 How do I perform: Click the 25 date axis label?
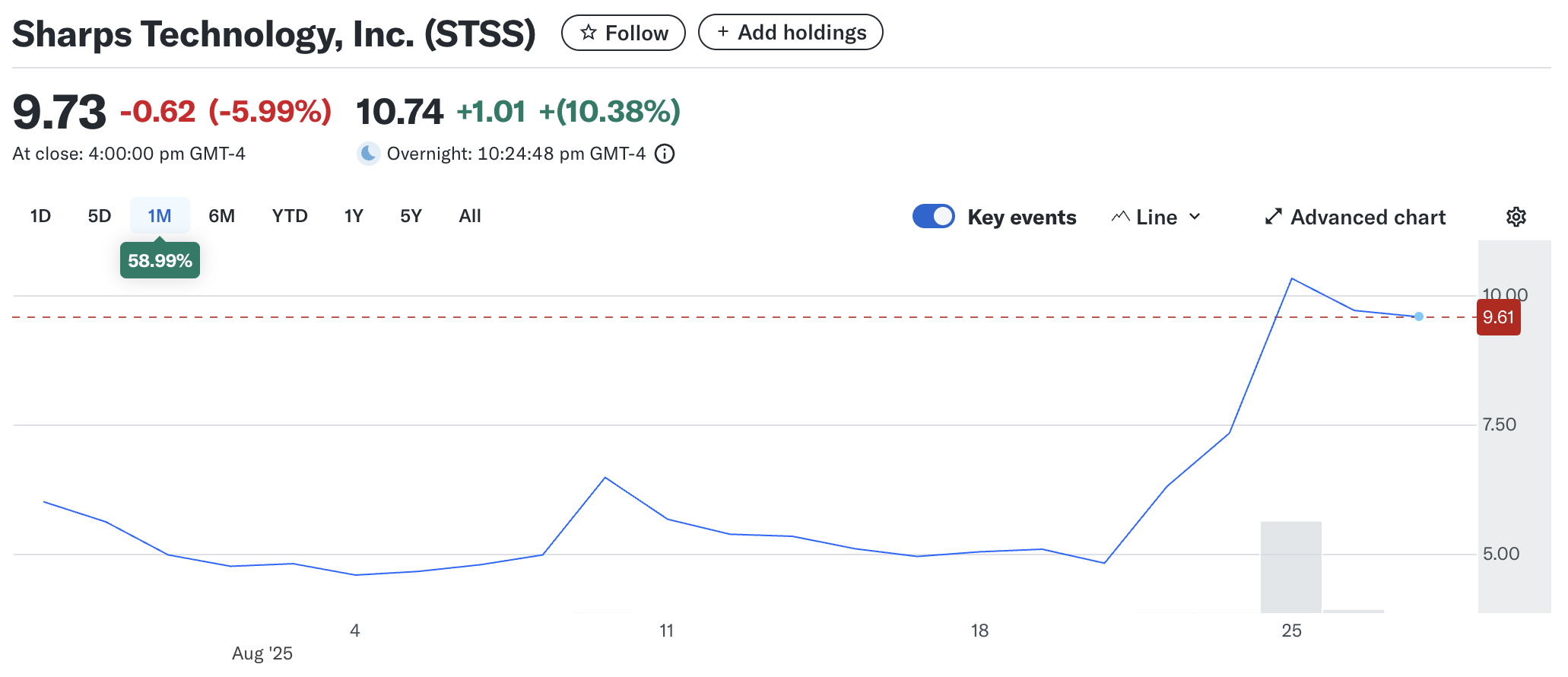(1292, 631)
